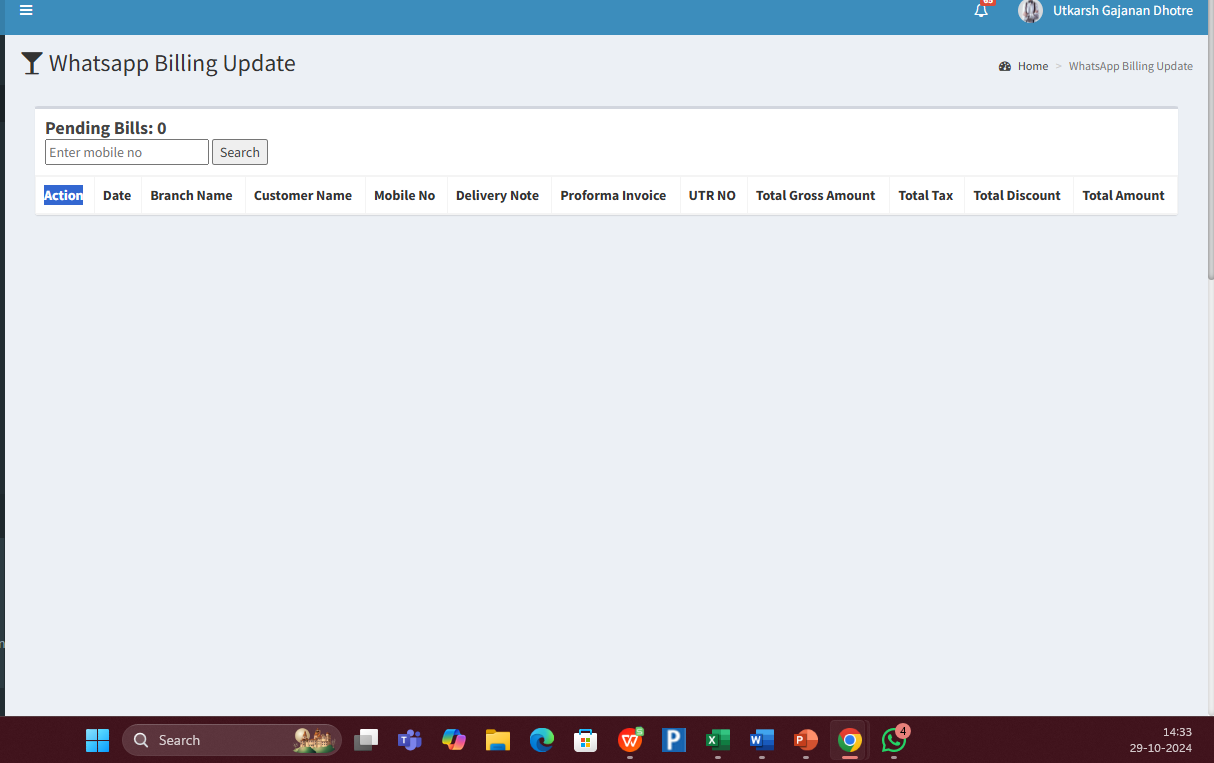Launch Microsoft Edge from taskbar
This screenshot has width=1214, height=763.
(542, 740)
